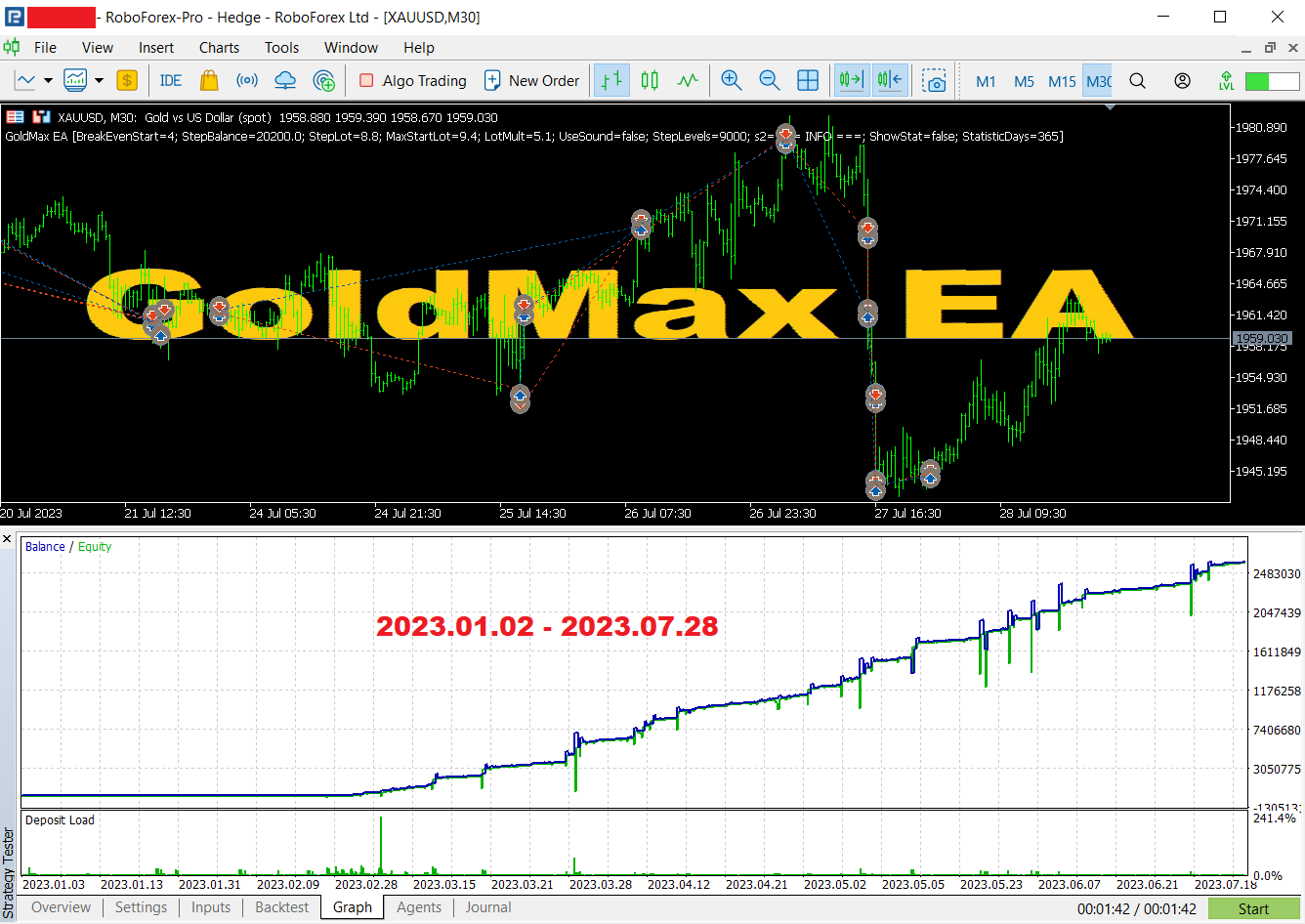This screenshot has height=924, width=1305.
Task: Open the File menu
Action: pyautogui.click(x=45, y=47)
